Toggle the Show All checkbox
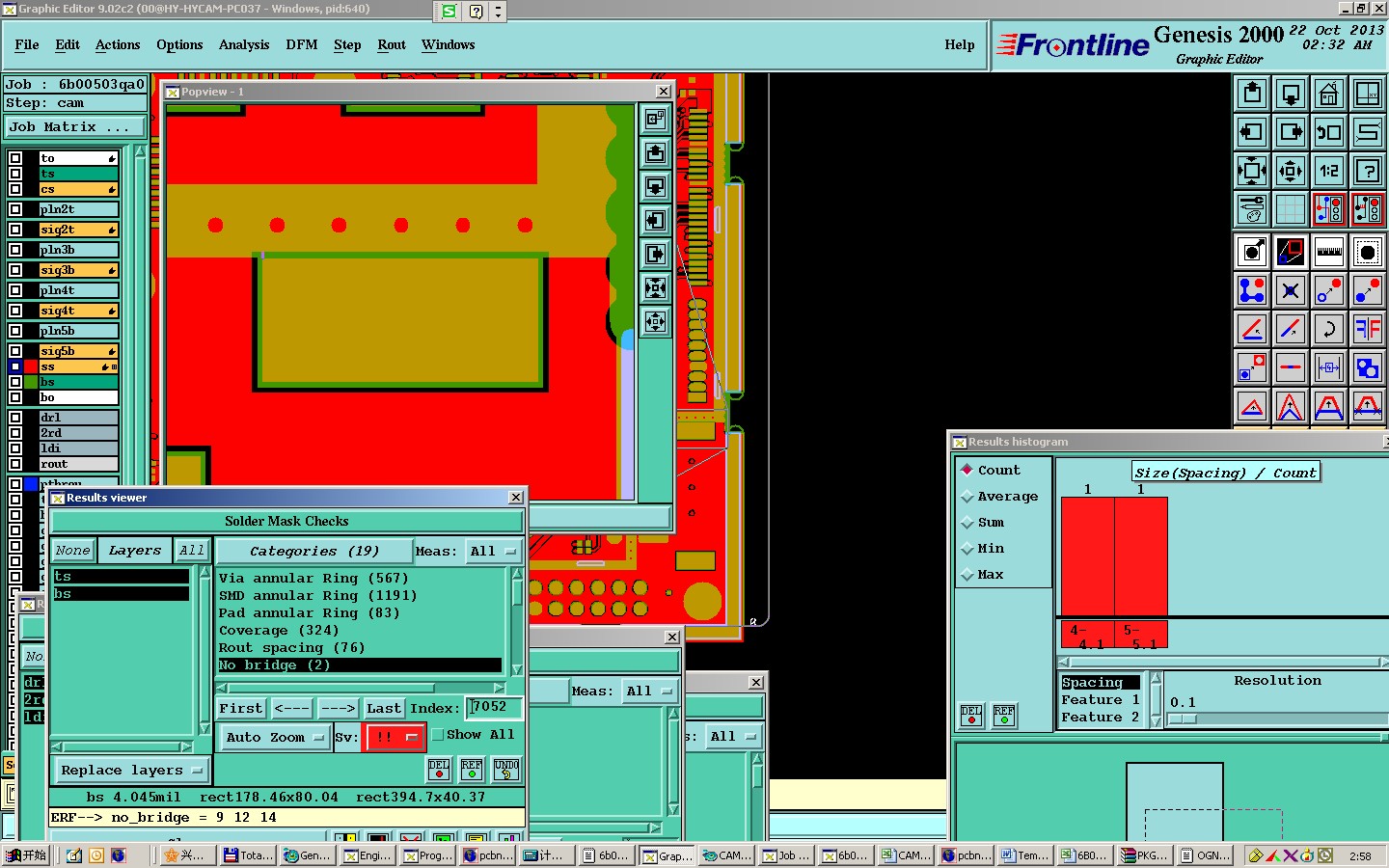Screen dimensions: 1389x868 438,735
